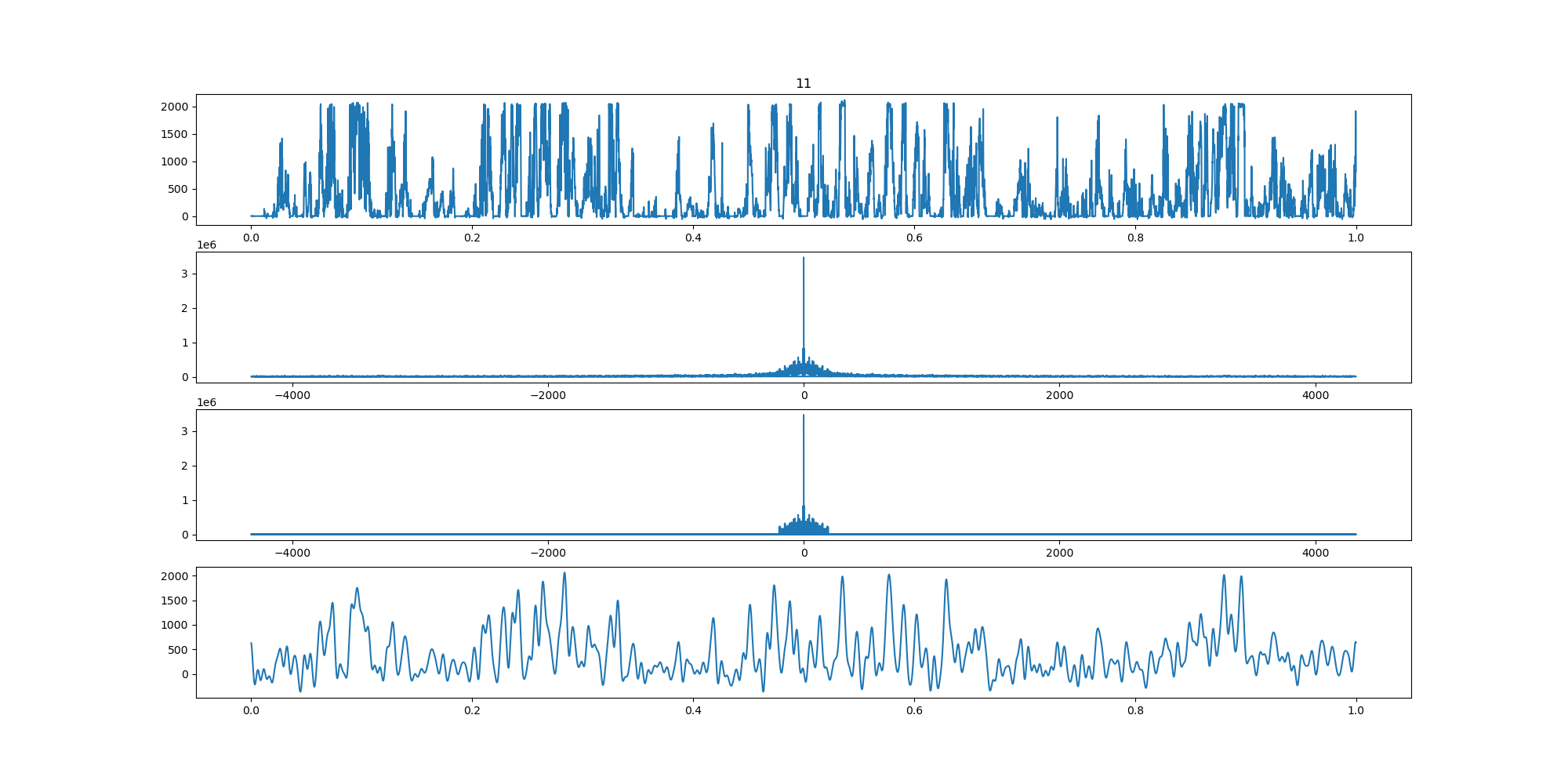Click the "1e6" exponent label above third plot
Viewport: 1568px width, 784px height.
(206, 403)
